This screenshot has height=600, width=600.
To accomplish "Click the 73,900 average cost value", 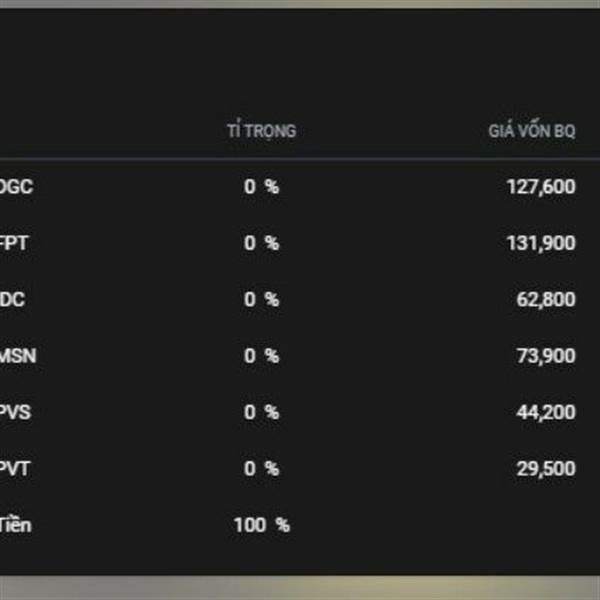I will pos(546,355).
